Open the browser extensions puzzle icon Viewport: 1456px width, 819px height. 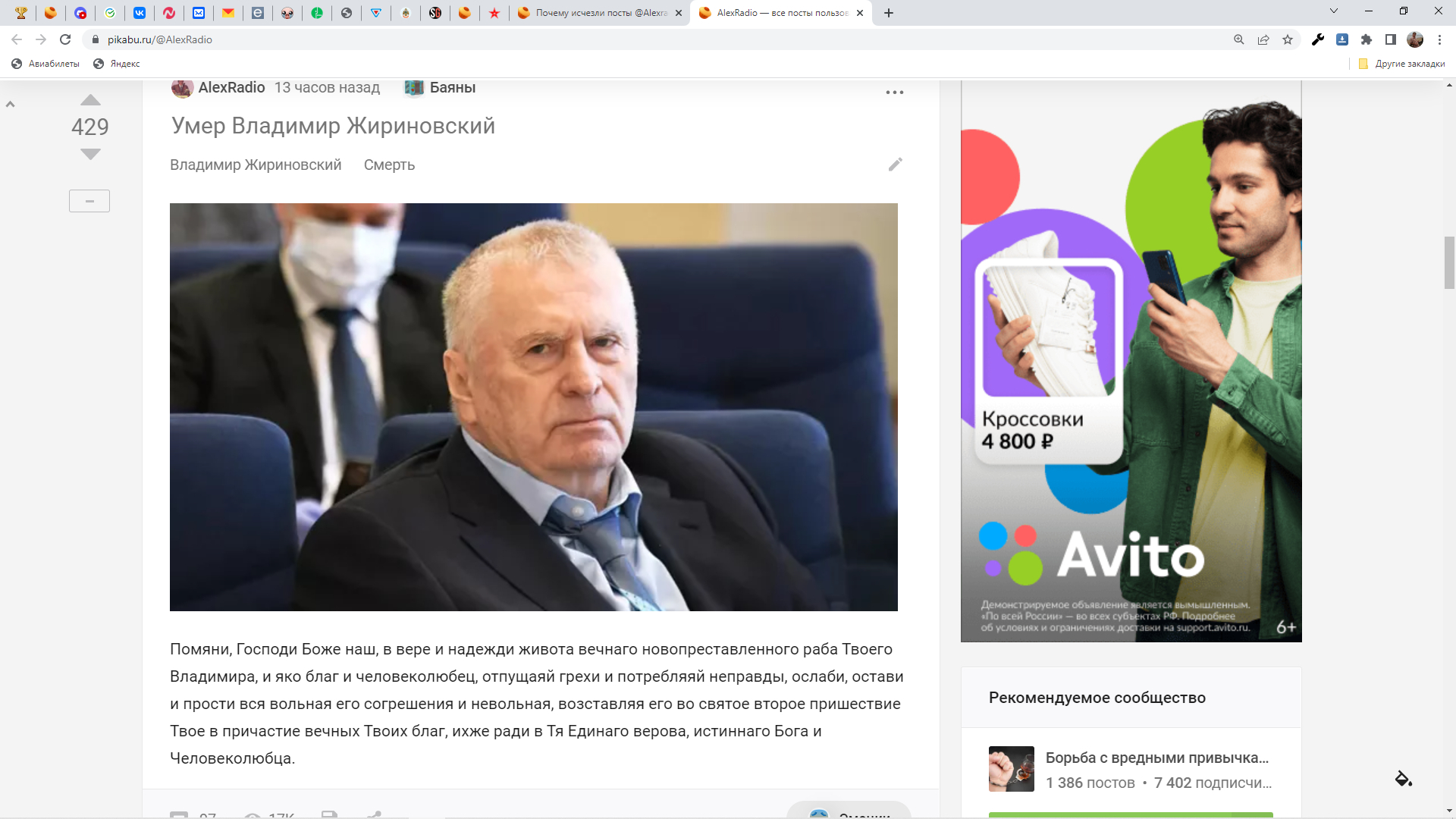coord(1367,39)
